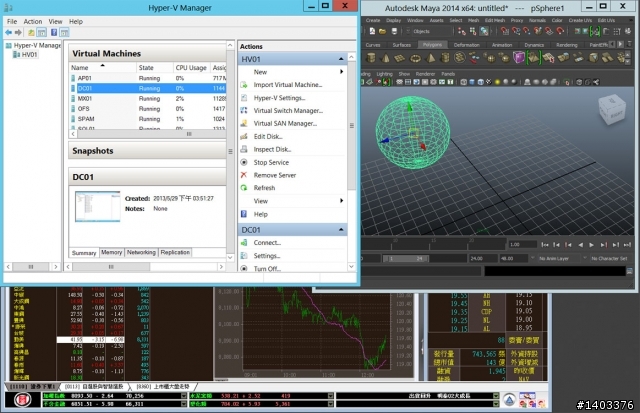640x413 pixels.
Task: Select HV01 server in tree
Action: point(29,55)
